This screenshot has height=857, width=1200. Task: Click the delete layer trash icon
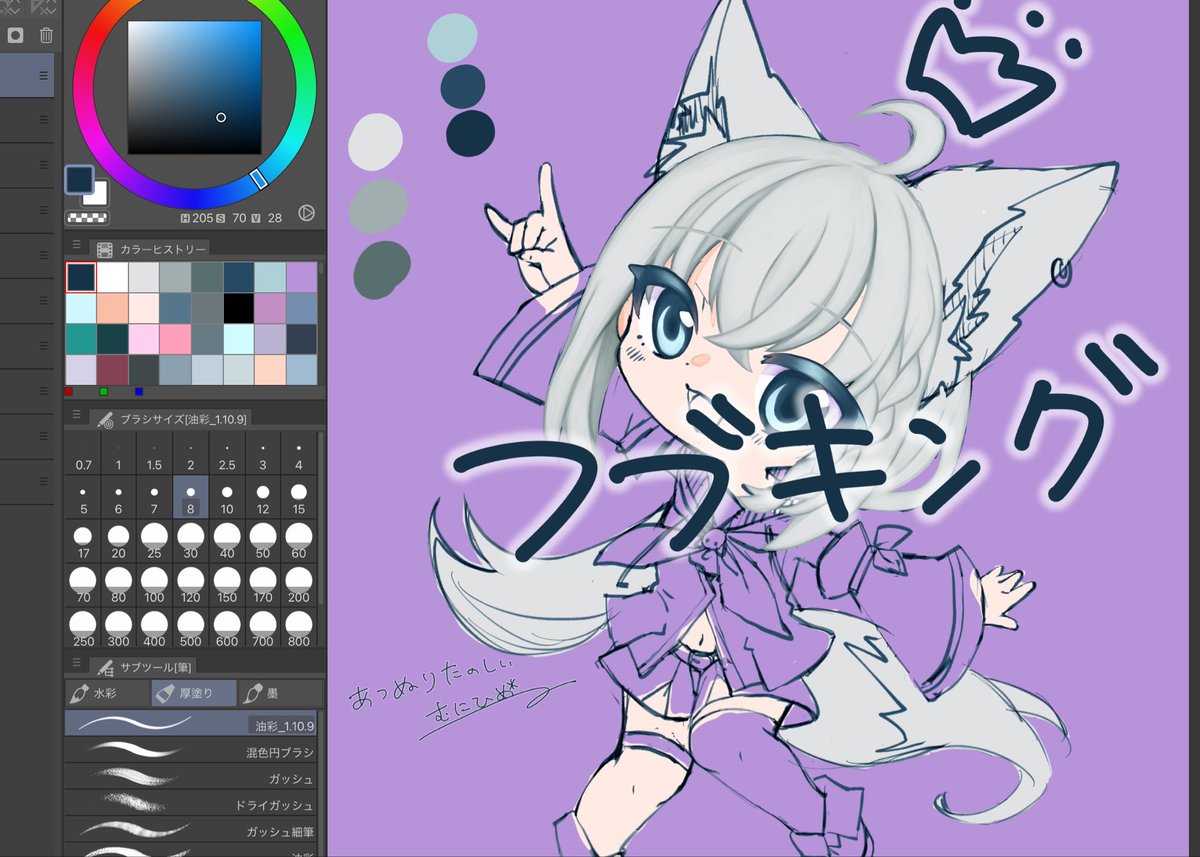point(46,36)
